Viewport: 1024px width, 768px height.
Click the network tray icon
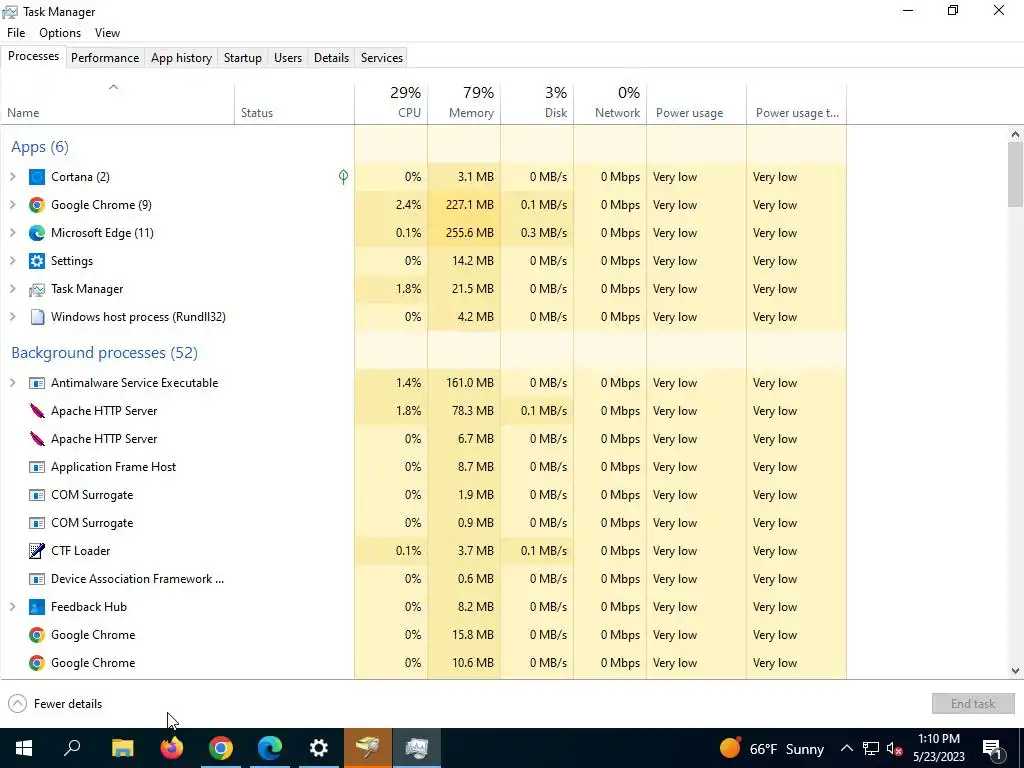[871, 749]
